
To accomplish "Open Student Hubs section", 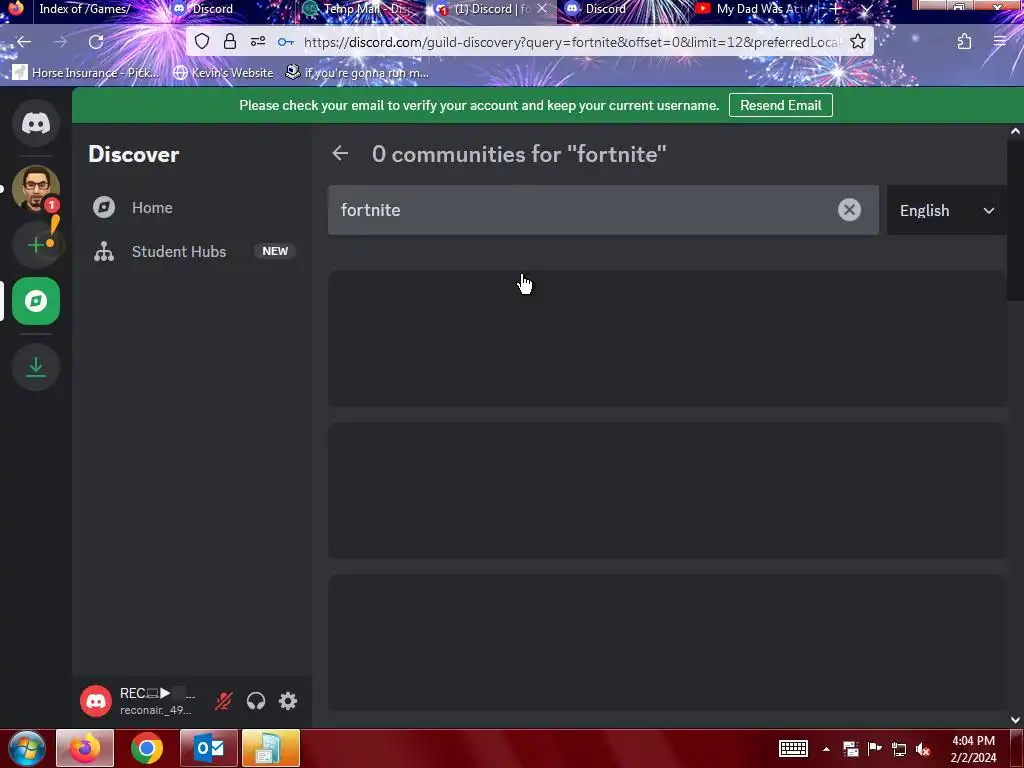I will coord(192,251).
